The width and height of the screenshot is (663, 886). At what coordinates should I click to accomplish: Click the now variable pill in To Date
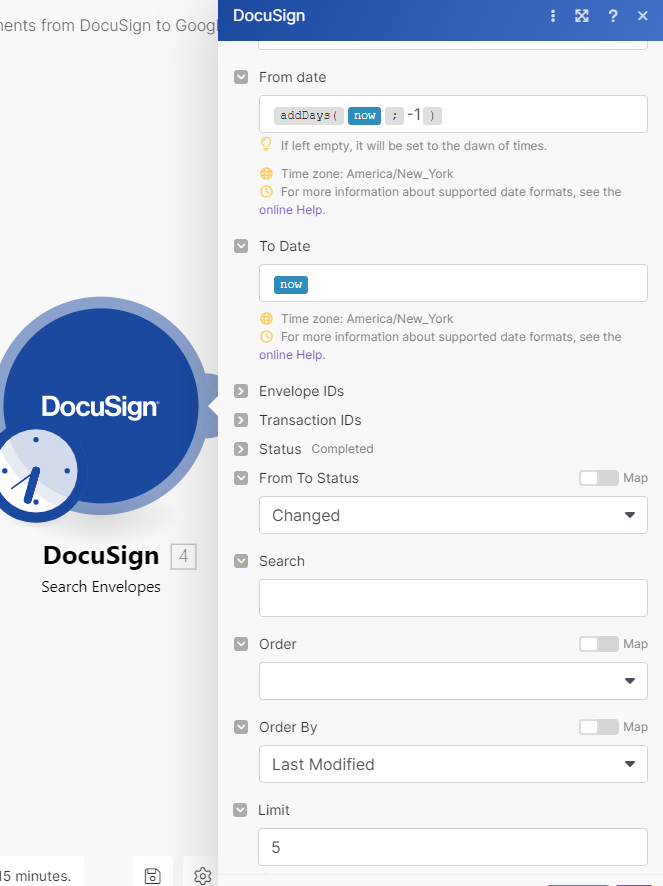click(x=291, y=285)
